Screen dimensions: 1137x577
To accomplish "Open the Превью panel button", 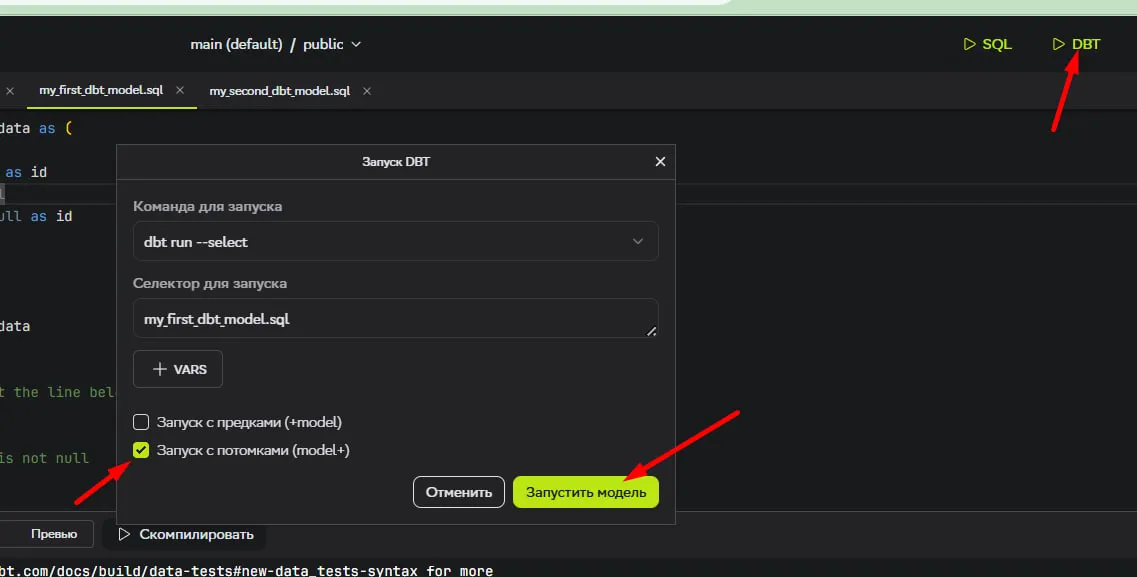I will tap(53, 534).
